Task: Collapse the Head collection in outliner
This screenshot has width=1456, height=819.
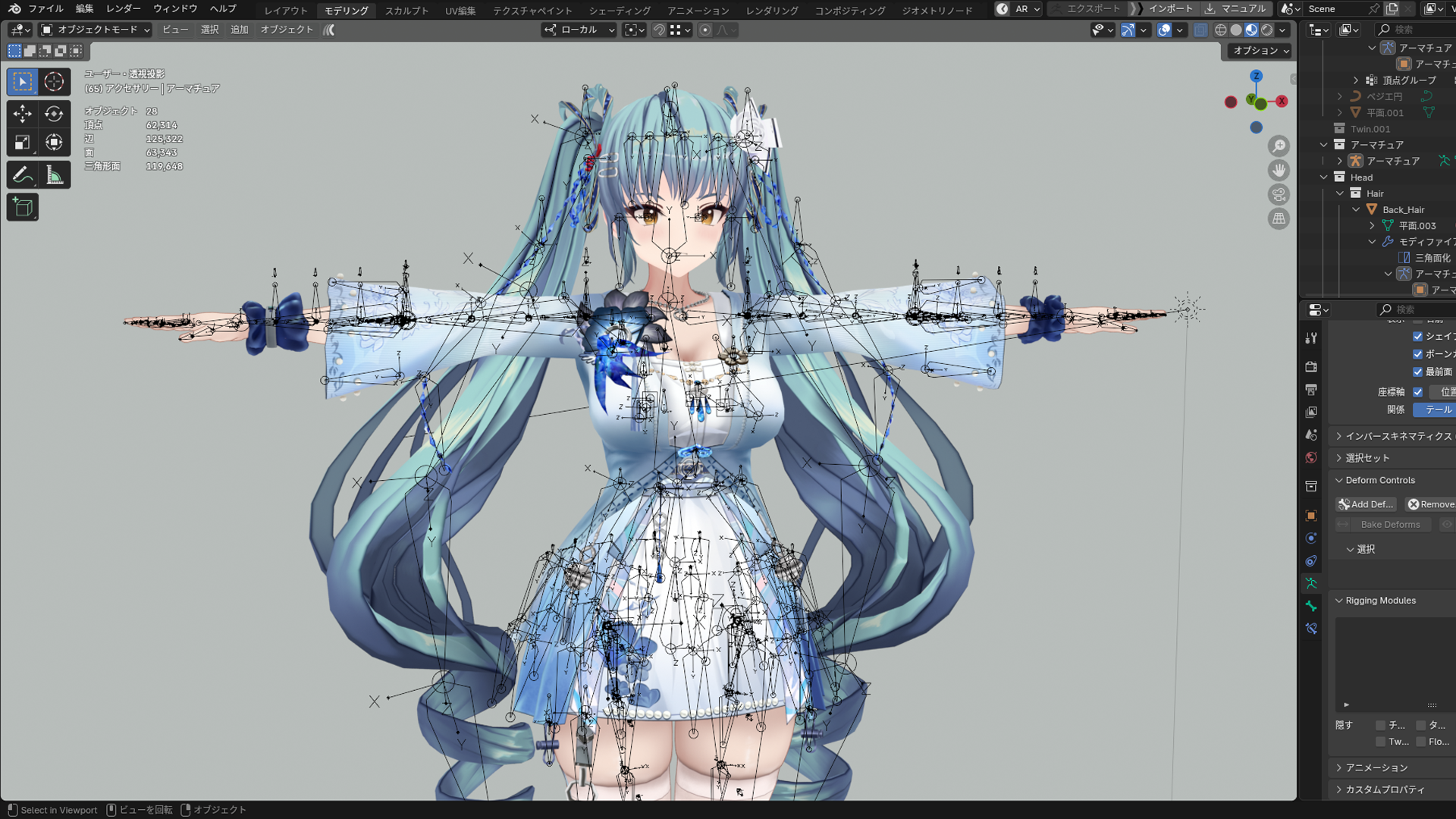Action: tap(1324, 177)
